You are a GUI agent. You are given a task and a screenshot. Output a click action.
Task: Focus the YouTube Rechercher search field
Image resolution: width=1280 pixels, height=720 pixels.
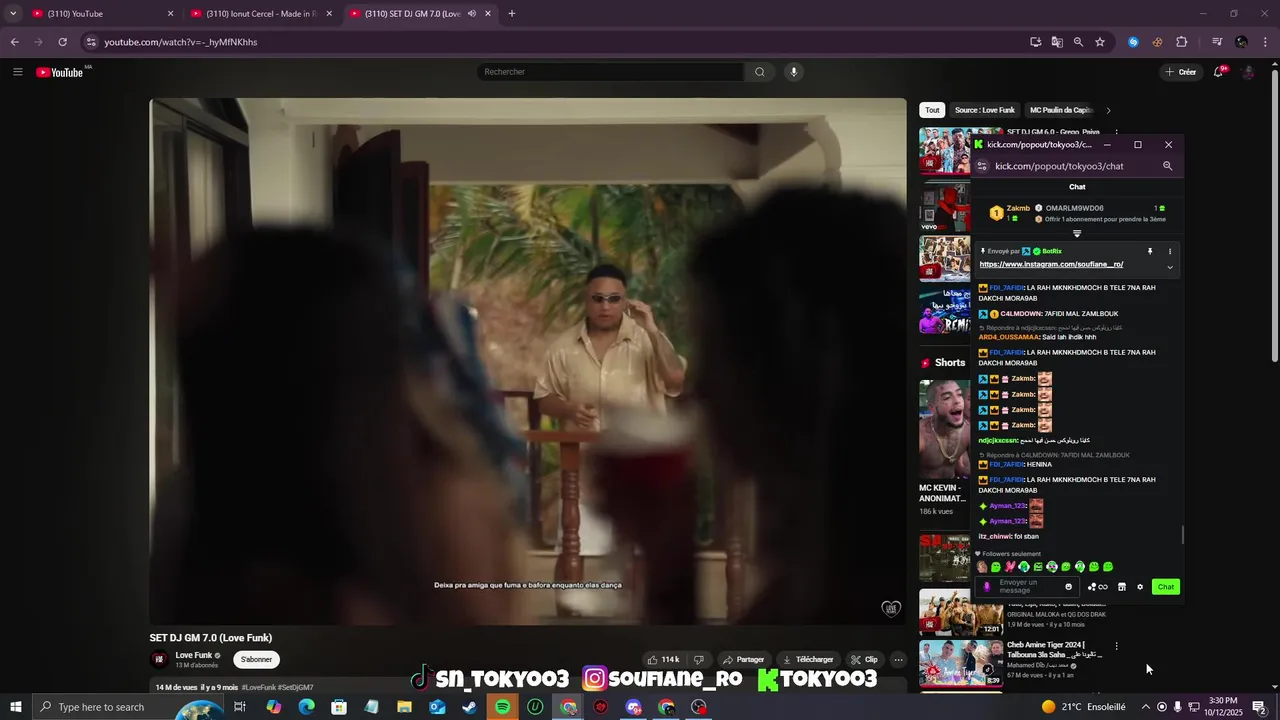coord(610,72)
